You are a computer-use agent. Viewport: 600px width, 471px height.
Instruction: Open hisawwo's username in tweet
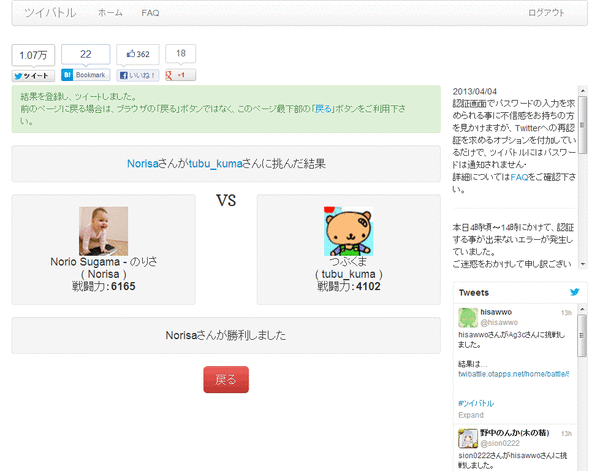tap(496, 312)
